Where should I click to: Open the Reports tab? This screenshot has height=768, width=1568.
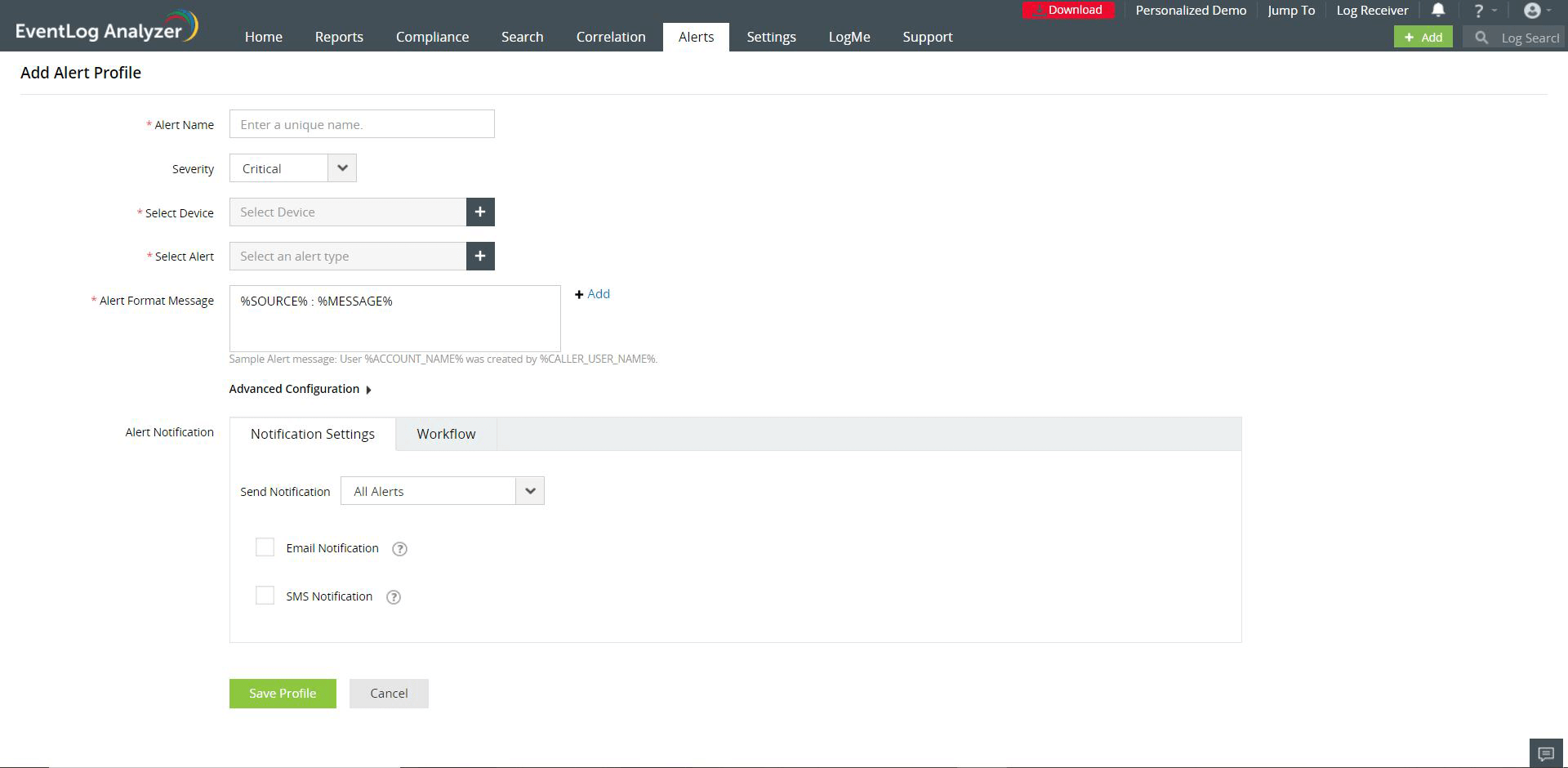click(x=339, y=37)
